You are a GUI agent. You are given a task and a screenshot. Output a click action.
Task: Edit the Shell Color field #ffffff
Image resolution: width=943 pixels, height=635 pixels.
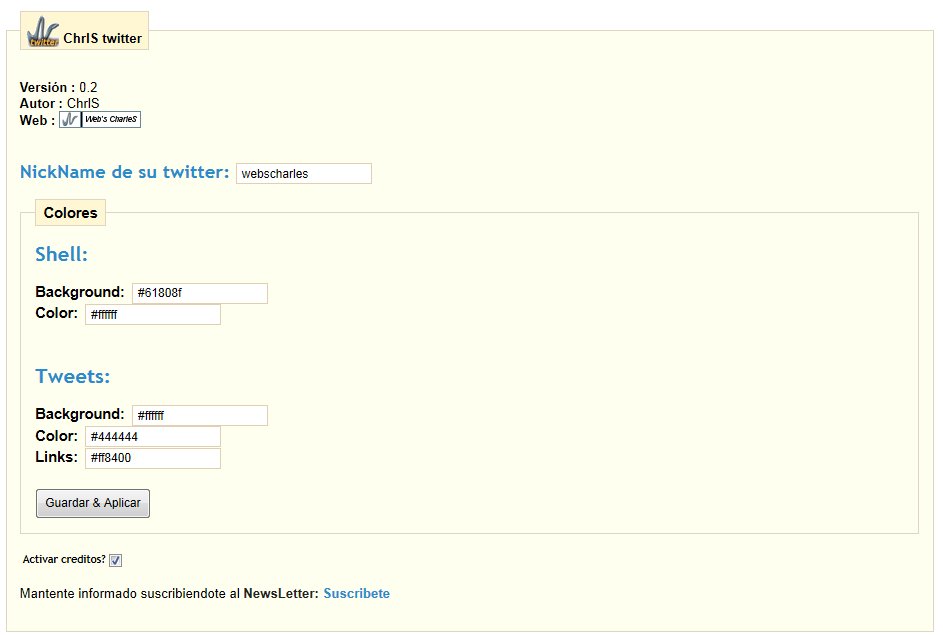click(153, 314)
